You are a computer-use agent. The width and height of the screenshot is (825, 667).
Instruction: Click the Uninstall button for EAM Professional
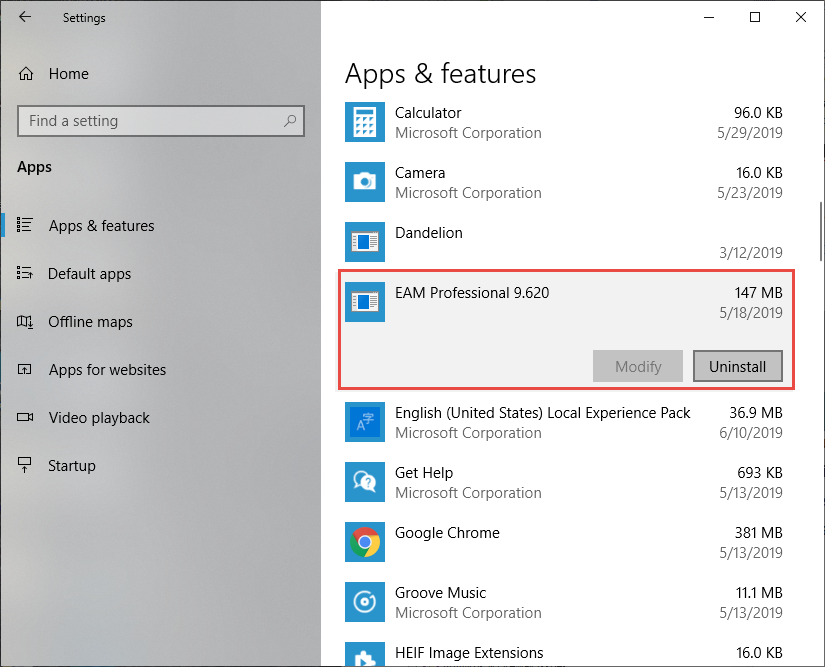(x=738, y=366)
